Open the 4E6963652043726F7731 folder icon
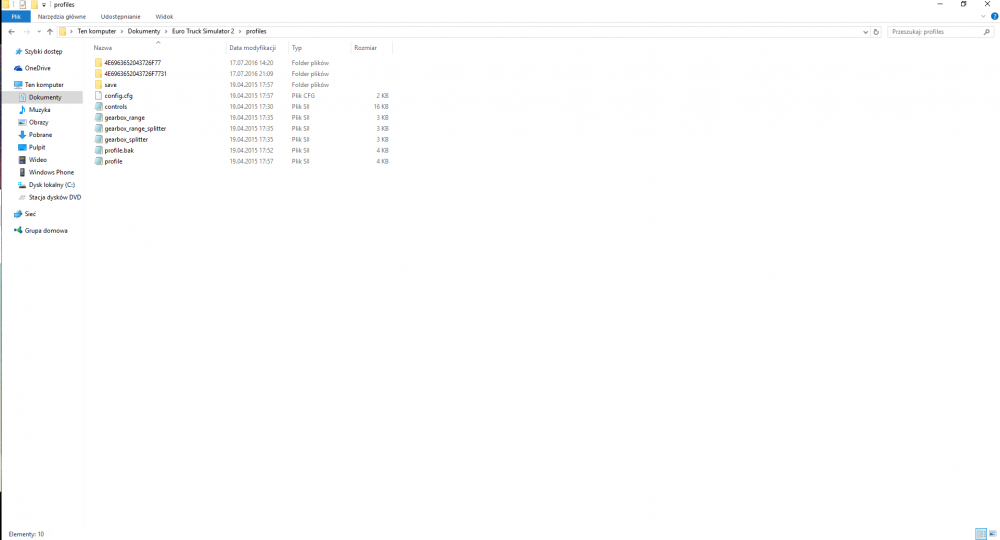The width and height of the screenshot is (1000, 540). pyautogui.click(x=98, y=73)
